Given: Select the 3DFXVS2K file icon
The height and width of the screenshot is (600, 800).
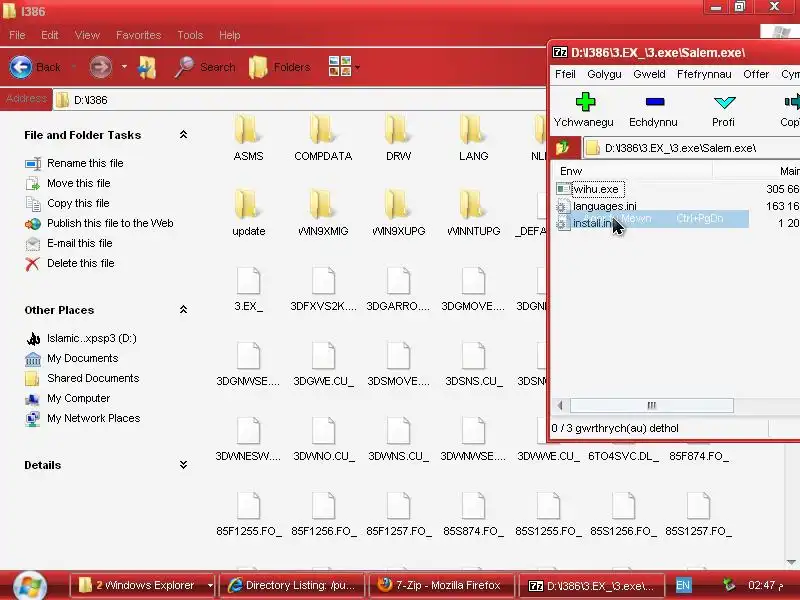Looking at the screenshot, I should pos(323,281).
